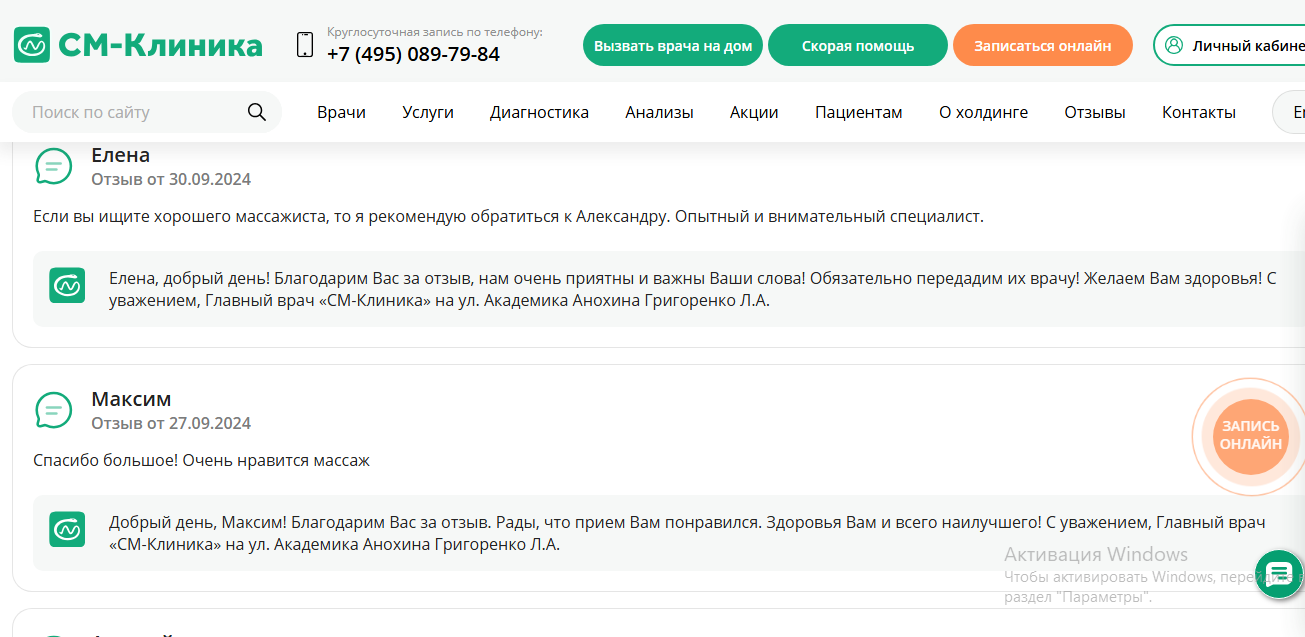Screen dimensions: 1305x637
Task: Click the Вызвать врача на дом button
Action: tap(672, 44)
